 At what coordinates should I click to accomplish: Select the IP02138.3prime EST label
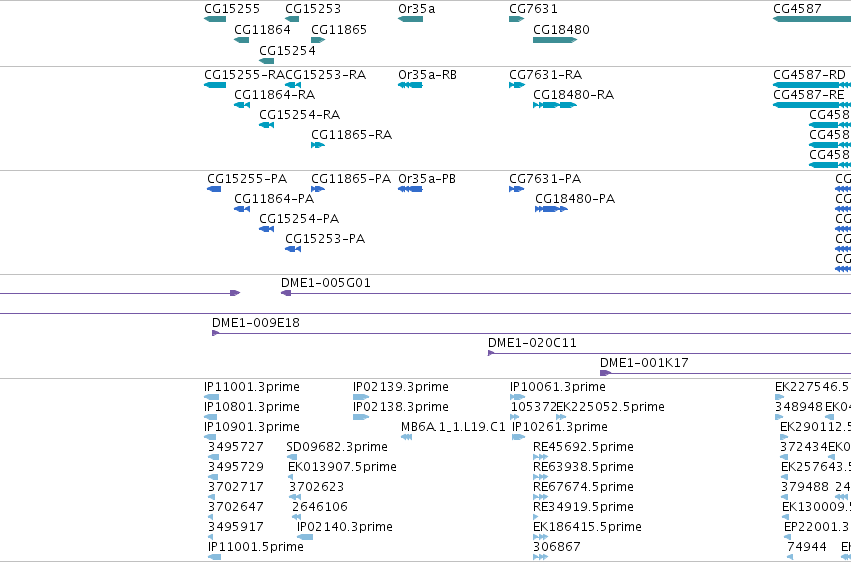401,407
